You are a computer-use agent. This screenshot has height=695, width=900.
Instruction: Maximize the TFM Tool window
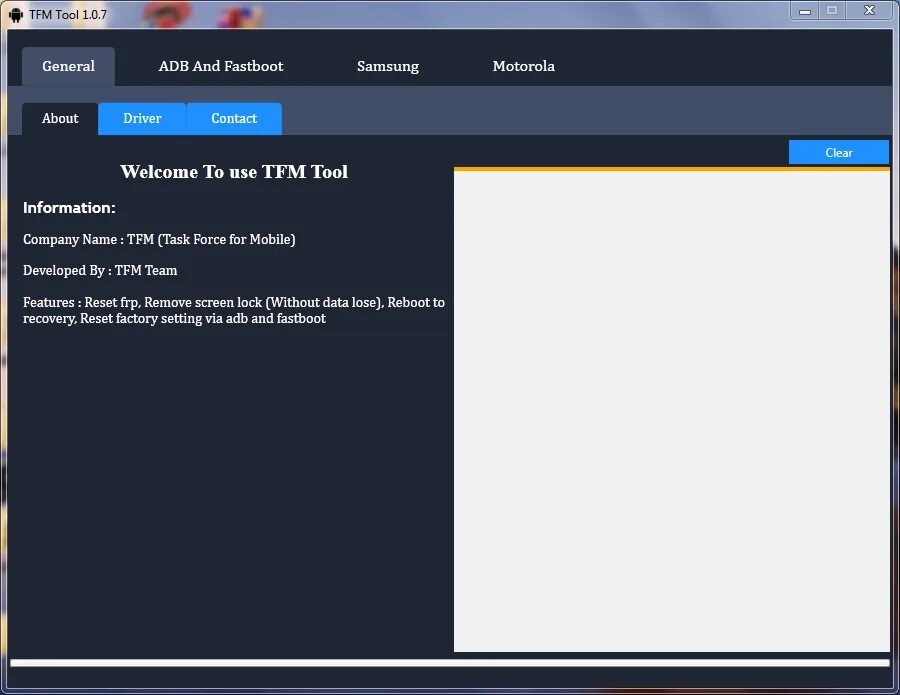[x=832, y=11]
